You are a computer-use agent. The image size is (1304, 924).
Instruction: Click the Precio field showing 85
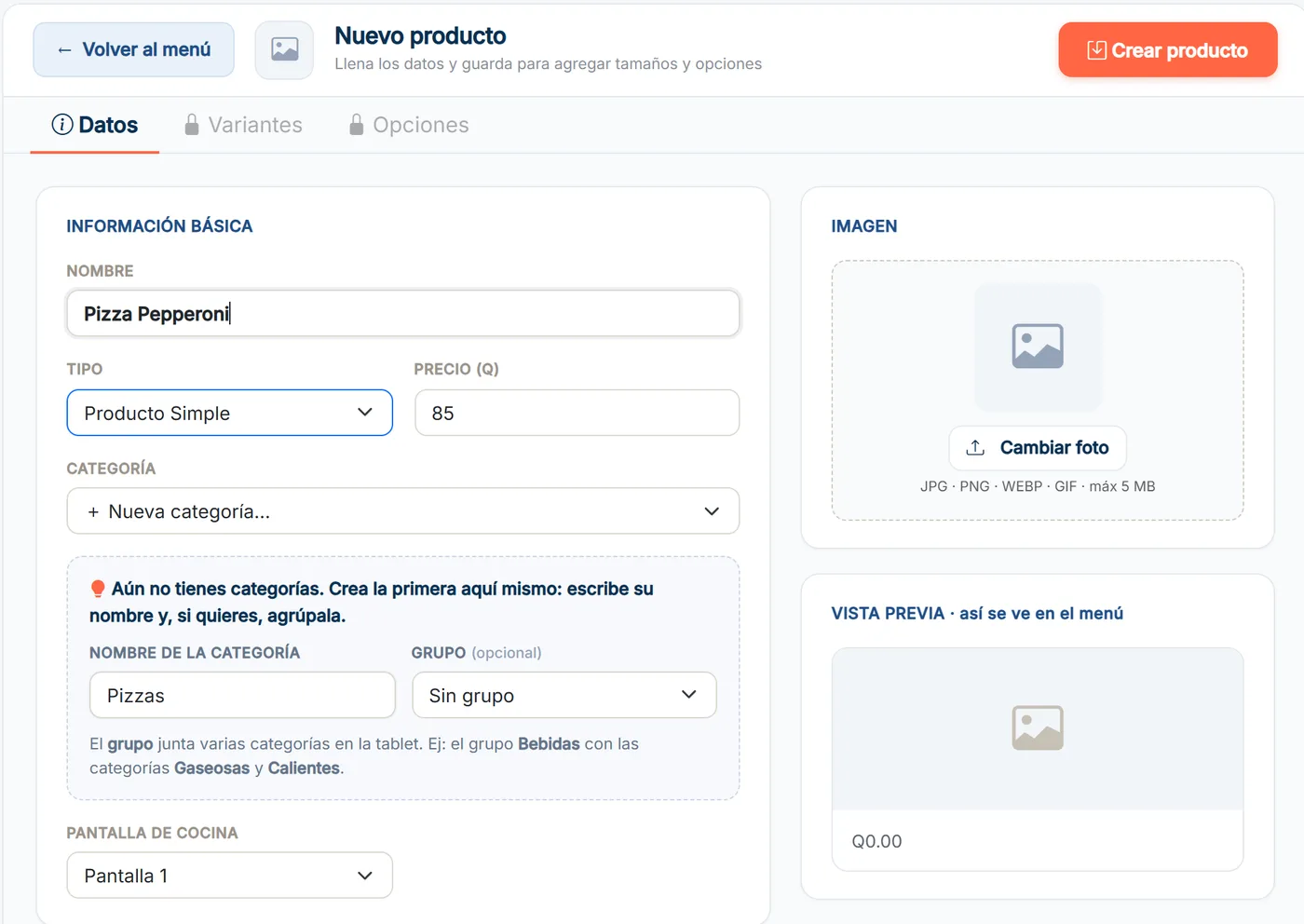pos(577,413)
